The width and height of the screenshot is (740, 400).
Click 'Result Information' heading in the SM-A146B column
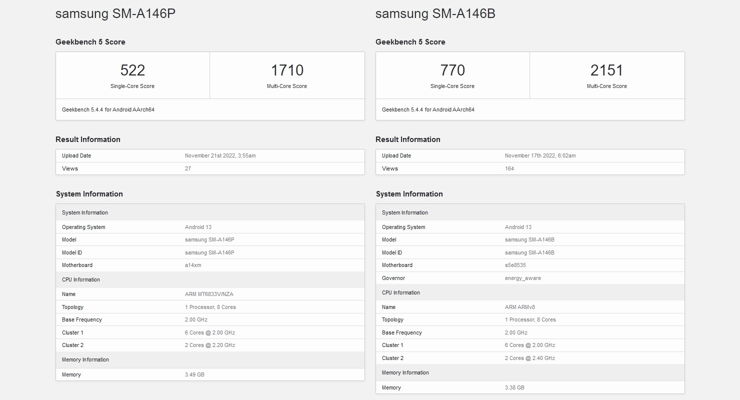coord(408,140)
